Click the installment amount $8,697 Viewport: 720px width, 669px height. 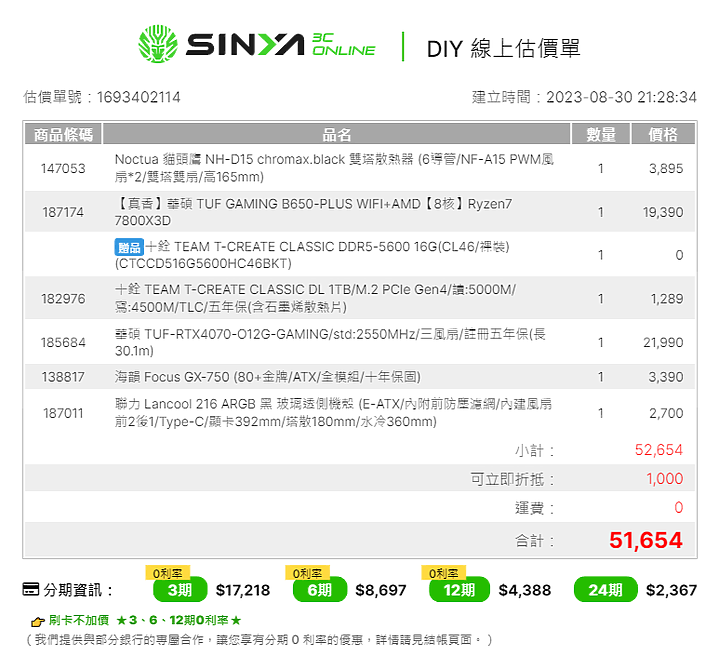(381, 590)
